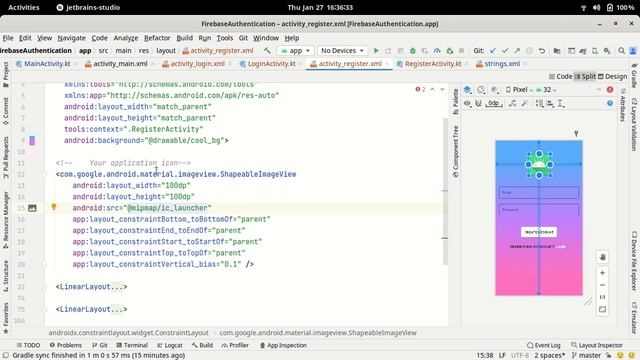This screenshot has height=360, width=640.
Task: Open the No Devices dropdown
Action: click(342, 51)
